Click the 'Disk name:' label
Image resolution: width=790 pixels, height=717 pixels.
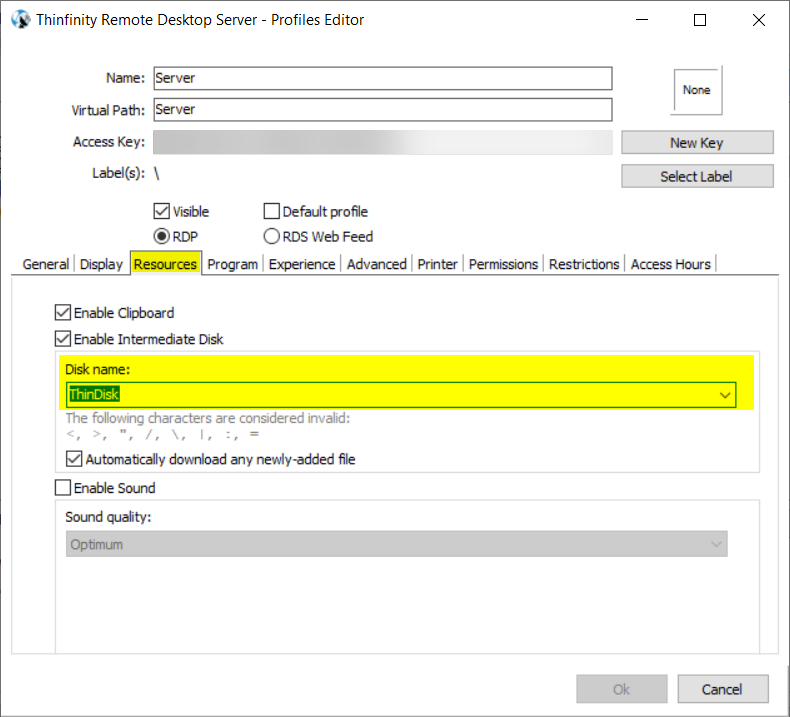[x=97, y=369]
